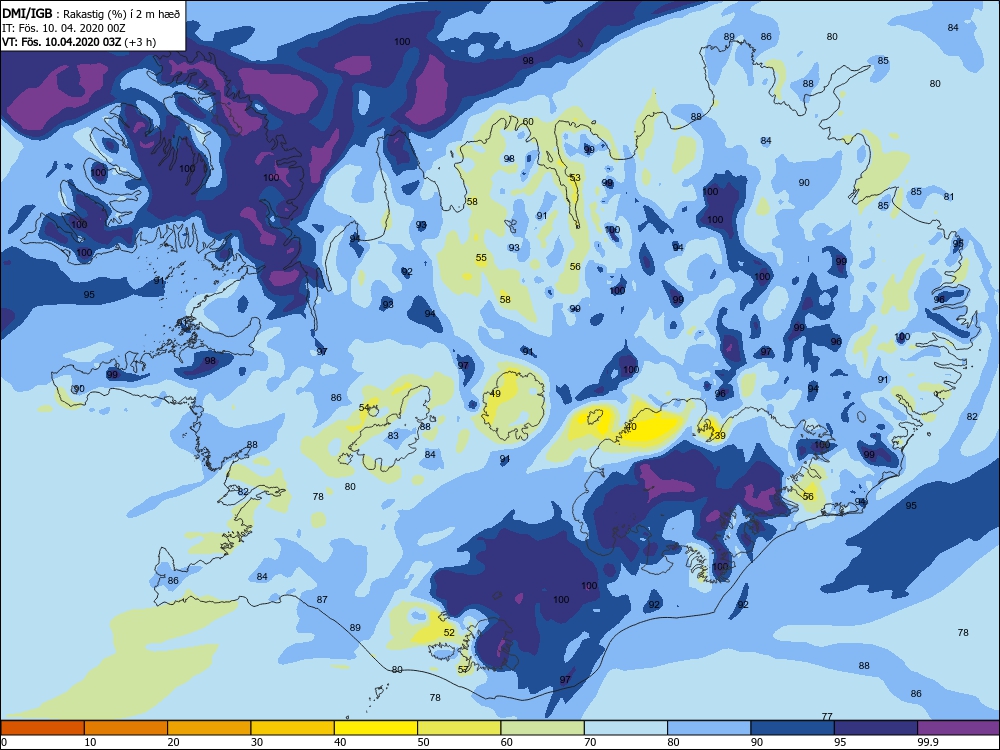Select the 55 humidity value on the map
Viewport: 1000px width, 750px height.
(481, 258)
